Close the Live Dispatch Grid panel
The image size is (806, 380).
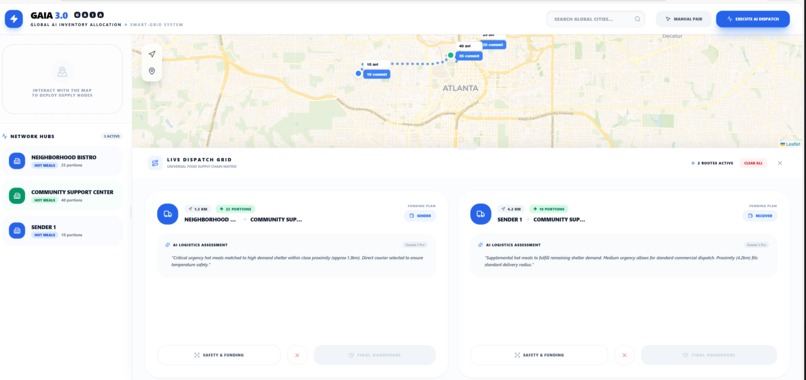point(780,163)
